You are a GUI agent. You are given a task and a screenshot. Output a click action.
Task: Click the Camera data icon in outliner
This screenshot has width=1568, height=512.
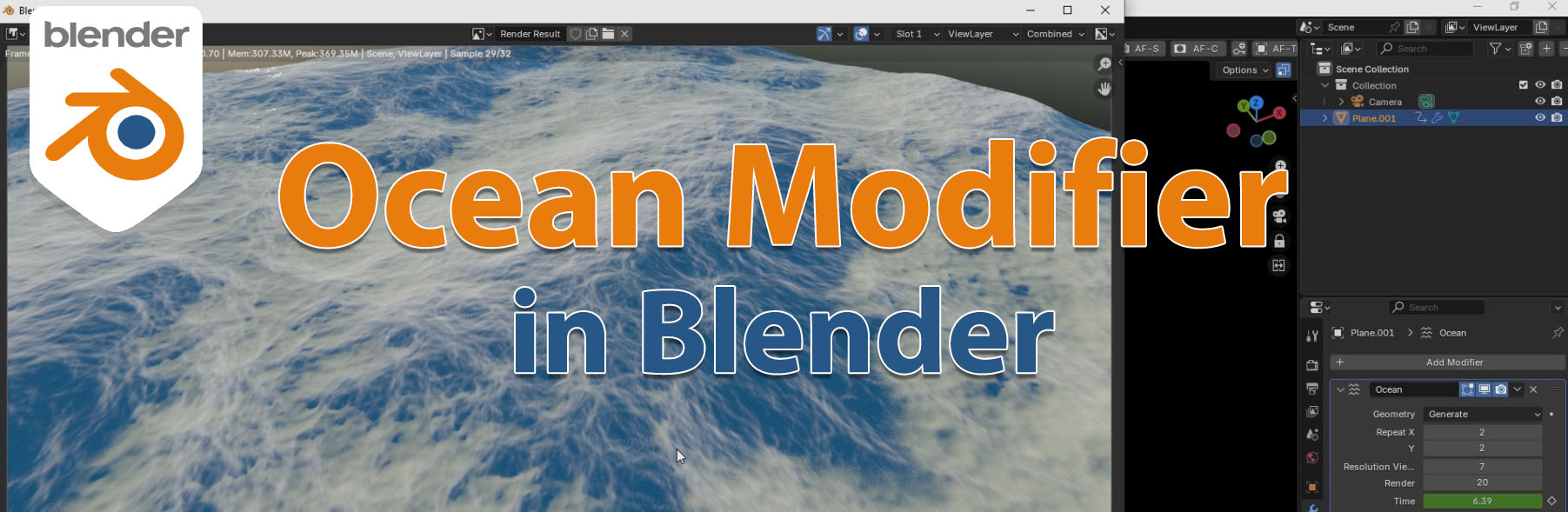click(1426, 102)
